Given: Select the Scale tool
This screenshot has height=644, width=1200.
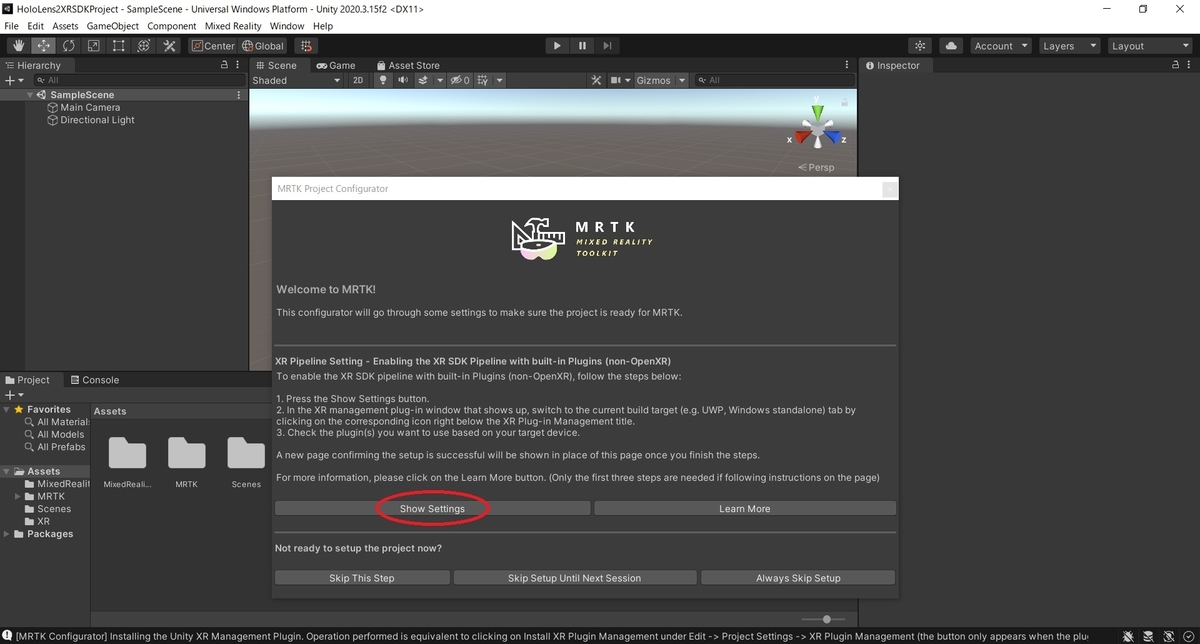Looking at the screenshot, I should coord(94,45).
